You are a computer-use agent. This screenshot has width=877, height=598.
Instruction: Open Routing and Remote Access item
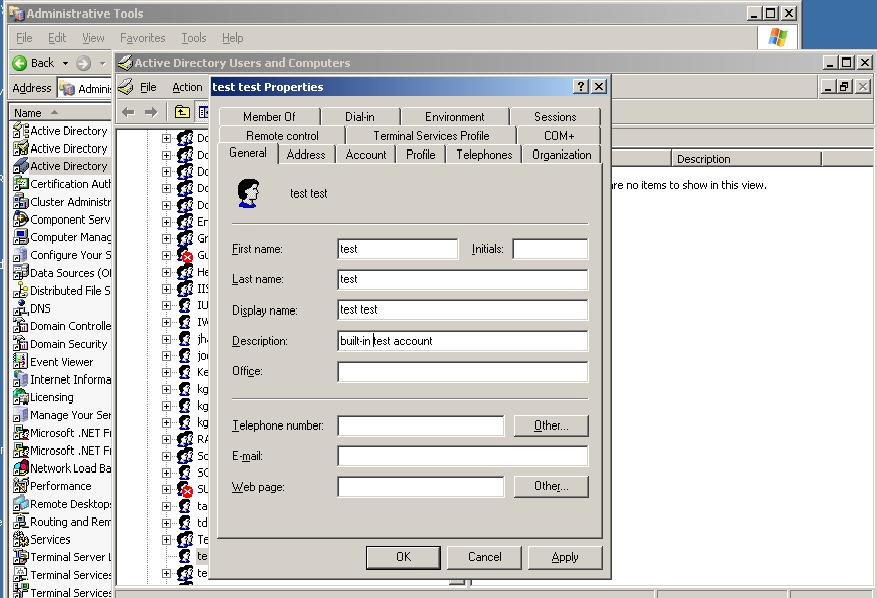62,522
